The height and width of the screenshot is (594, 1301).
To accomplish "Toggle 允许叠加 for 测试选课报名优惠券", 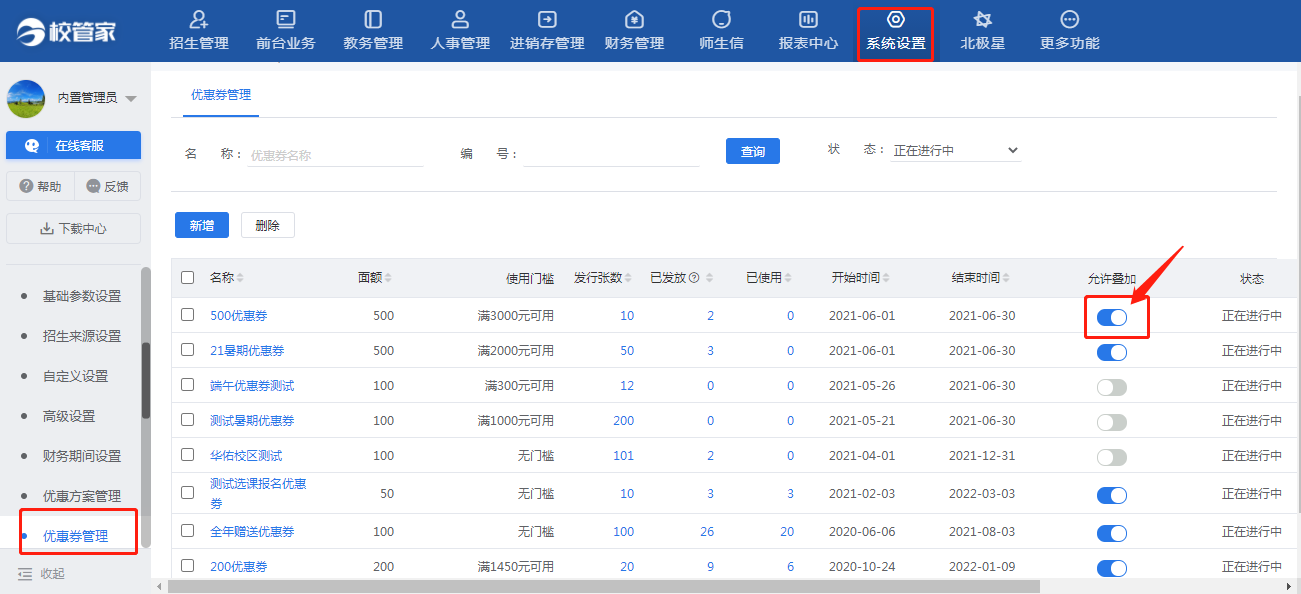I will coord(1112,495).
